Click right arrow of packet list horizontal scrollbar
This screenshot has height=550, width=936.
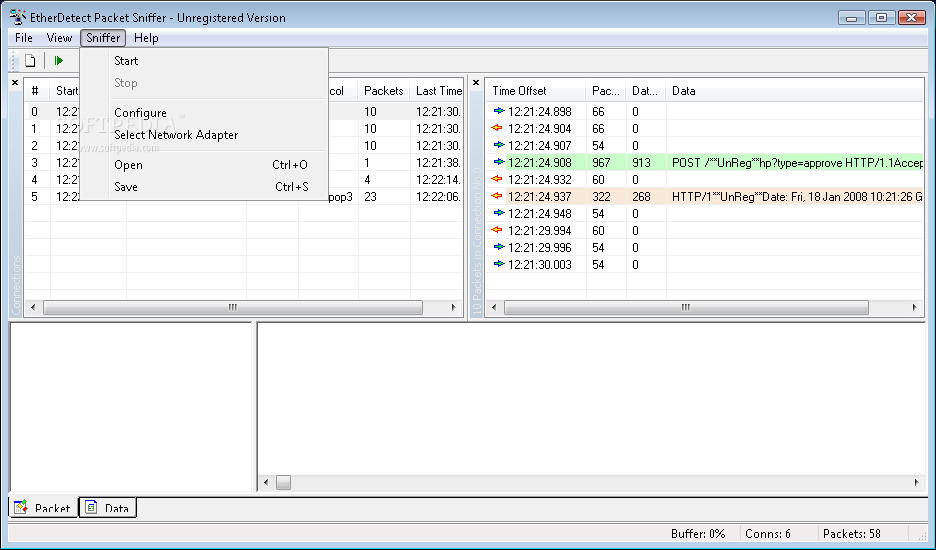click(x=915, y=307)
